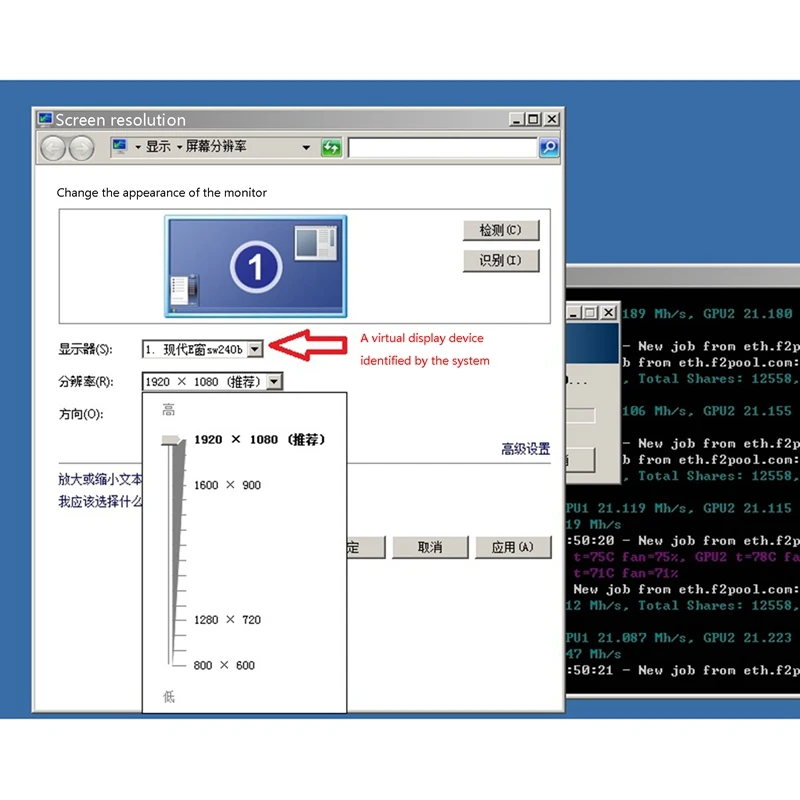Click the 应用(A) apply button
800x800 pixels.
point(513,547)
